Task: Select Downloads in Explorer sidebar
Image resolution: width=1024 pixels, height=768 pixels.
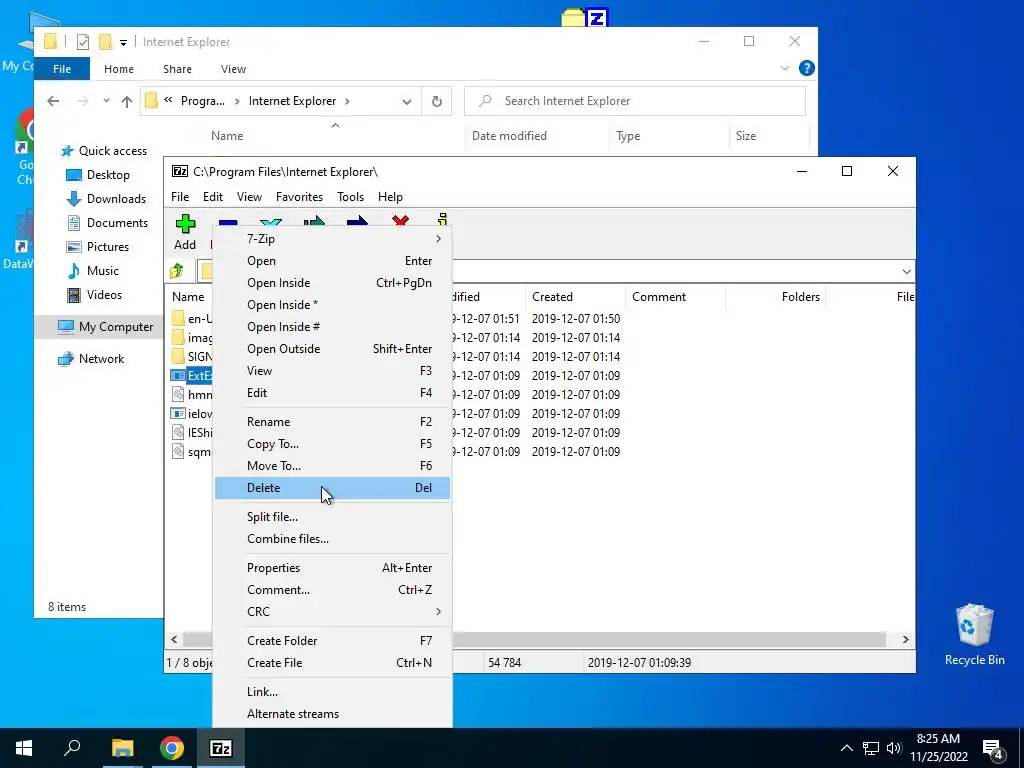Action: click(x=116, y=199)
